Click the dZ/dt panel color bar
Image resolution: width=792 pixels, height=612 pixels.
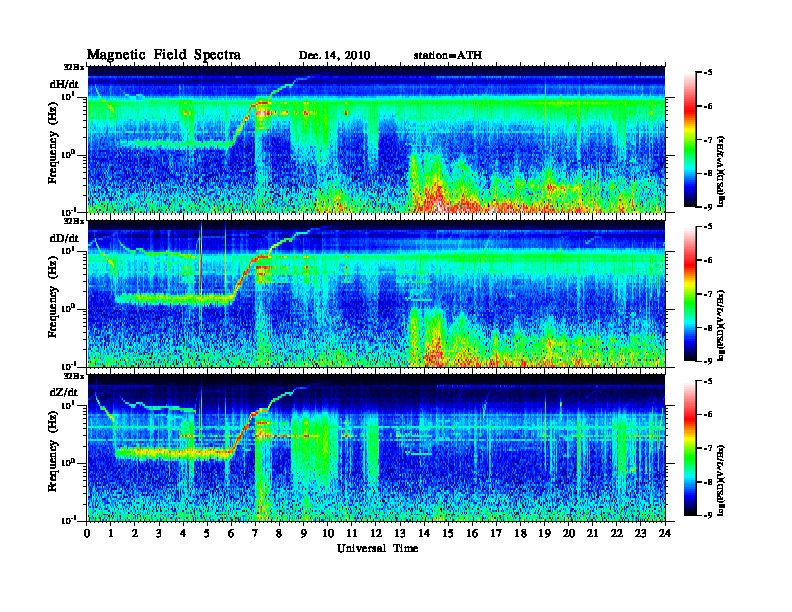(x=689, y=448)
